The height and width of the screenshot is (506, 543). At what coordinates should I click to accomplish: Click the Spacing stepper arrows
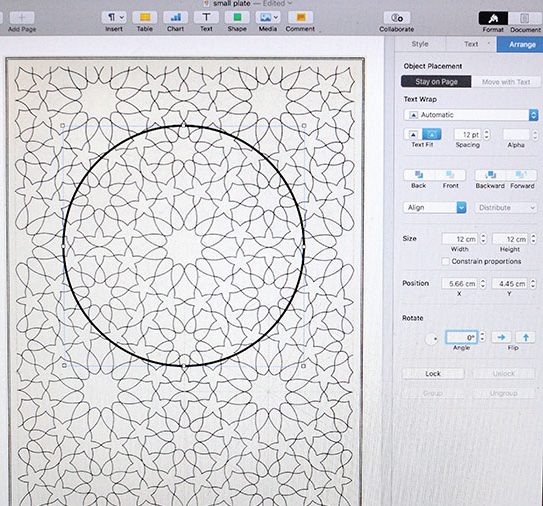point(487,134)
